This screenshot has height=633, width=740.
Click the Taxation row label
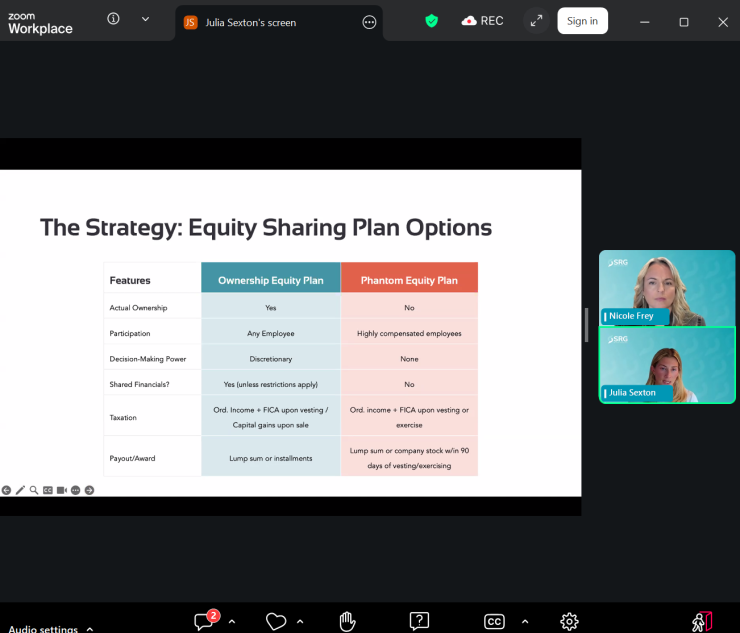point(123,417)
